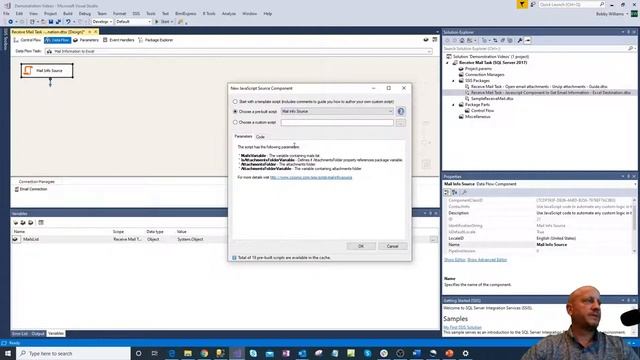This screenshot has height=360, width=640.
Task: Open the Data Flow designer tab
Action: pyautogui.click(x=58, y=40)
